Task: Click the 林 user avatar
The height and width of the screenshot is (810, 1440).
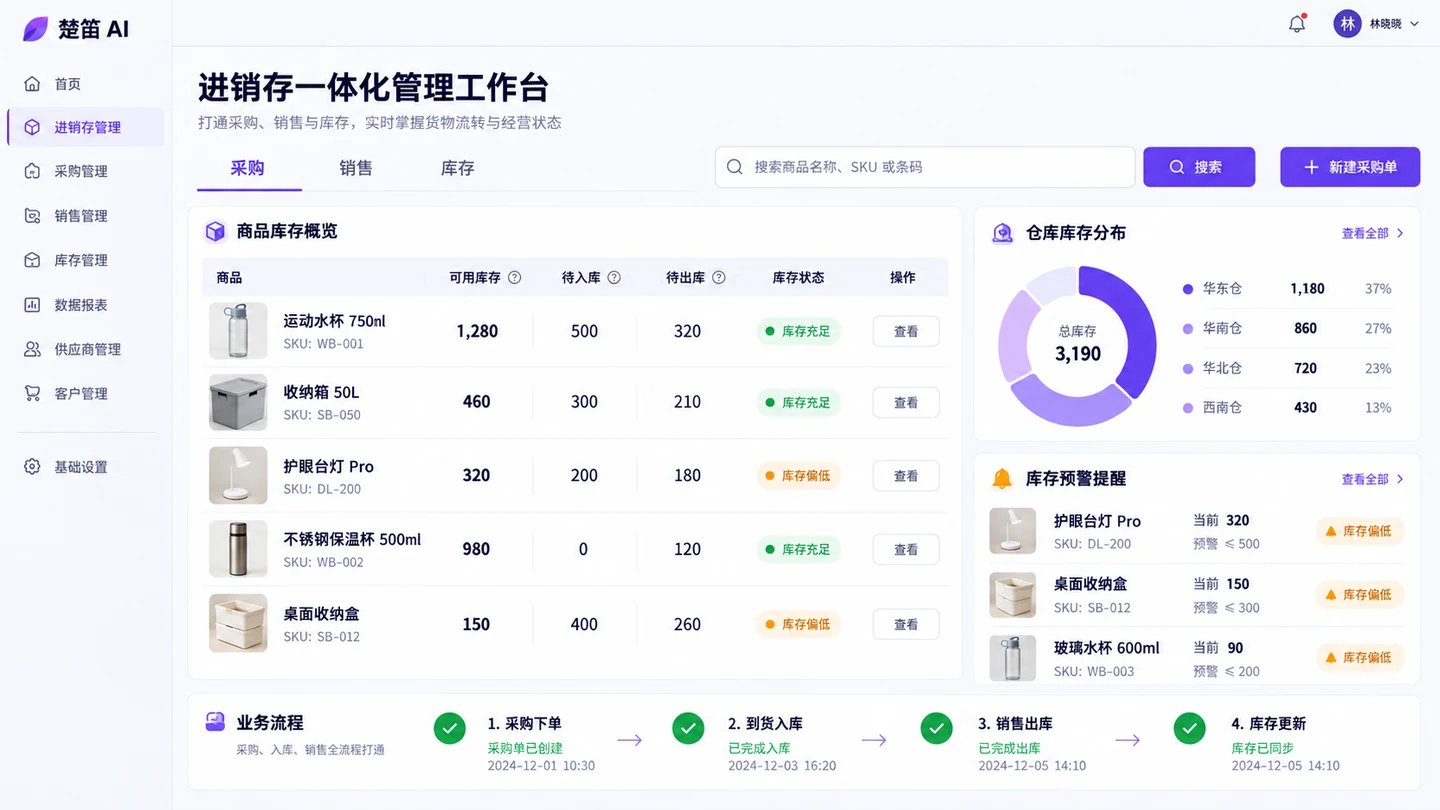Action: (1347, 24)
